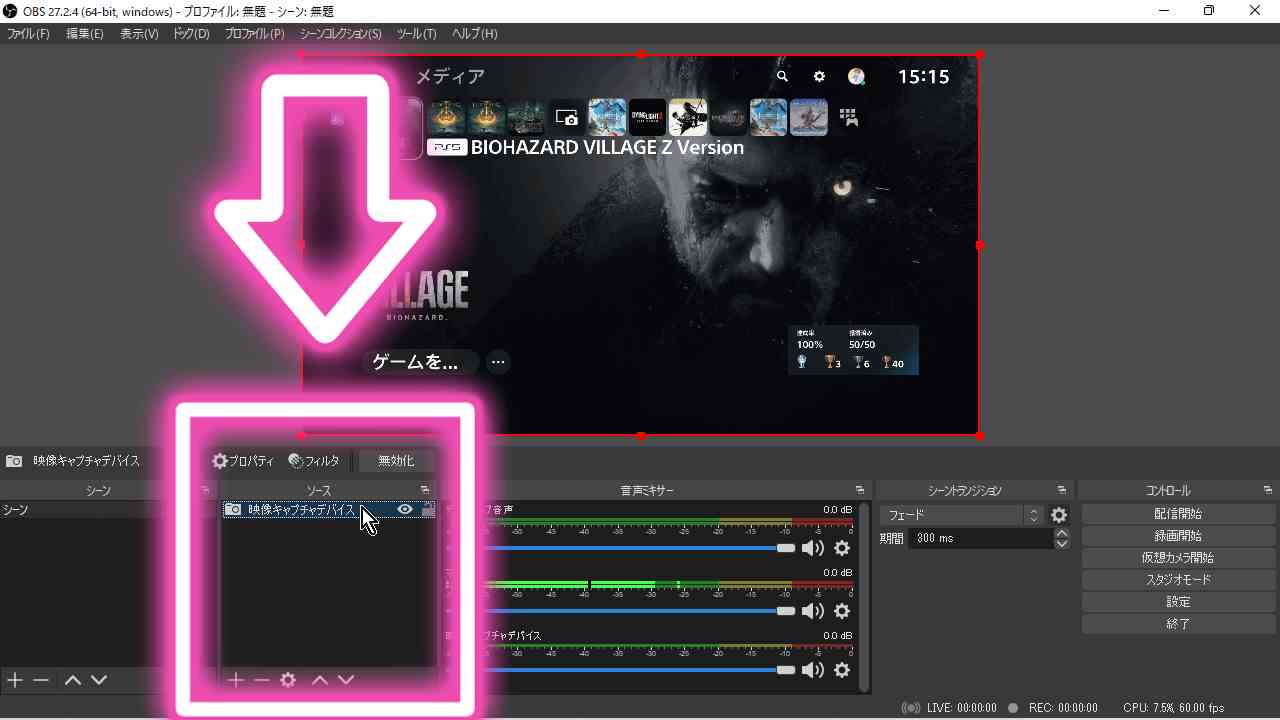Viewport: 1280px width, 720px height.
Task: Select the 映像キャプチャデバイス source row
Action: [x=328, y=509]
